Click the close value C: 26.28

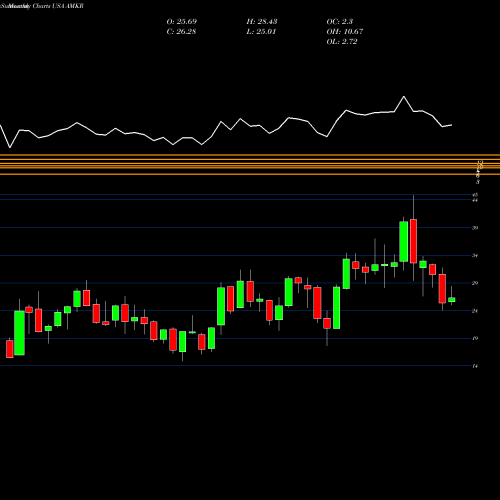tap(181, 32)
